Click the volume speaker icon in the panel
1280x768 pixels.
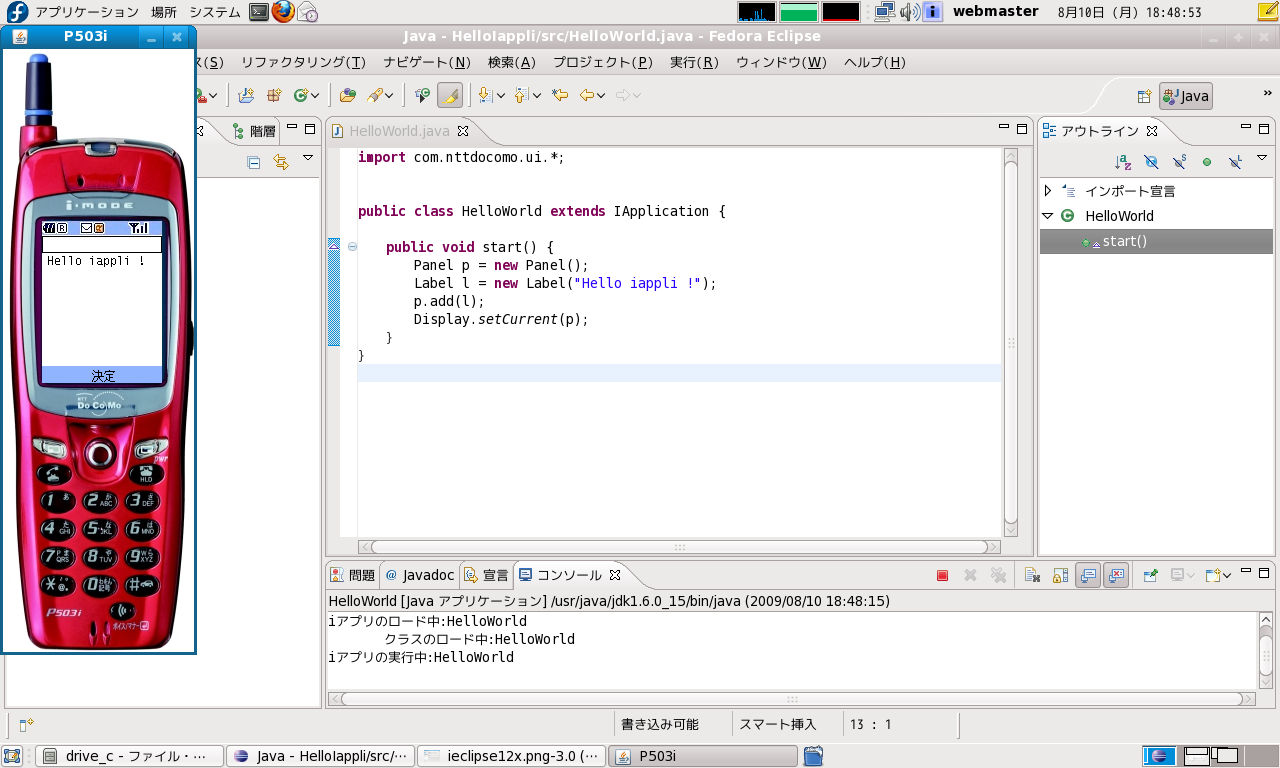click(x=909, y=12)
